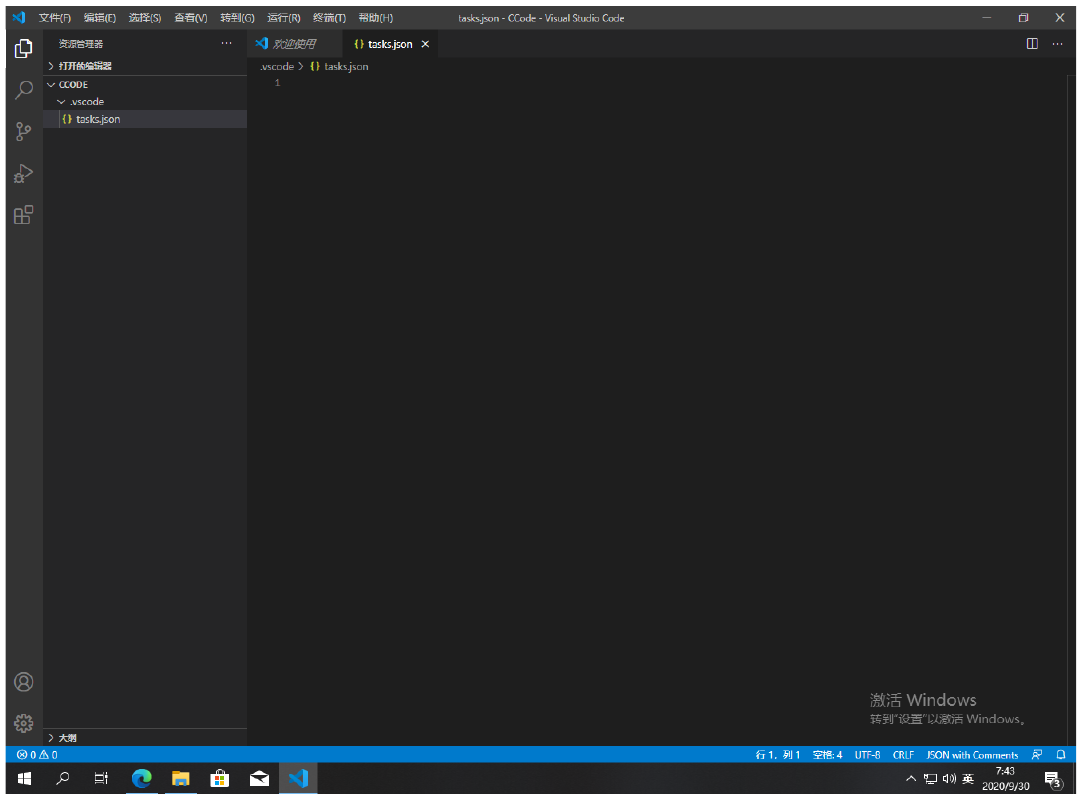This screenshot has width=1085, height=801.
Task: Open the Search view in activity bar
Action: (24, 90)
